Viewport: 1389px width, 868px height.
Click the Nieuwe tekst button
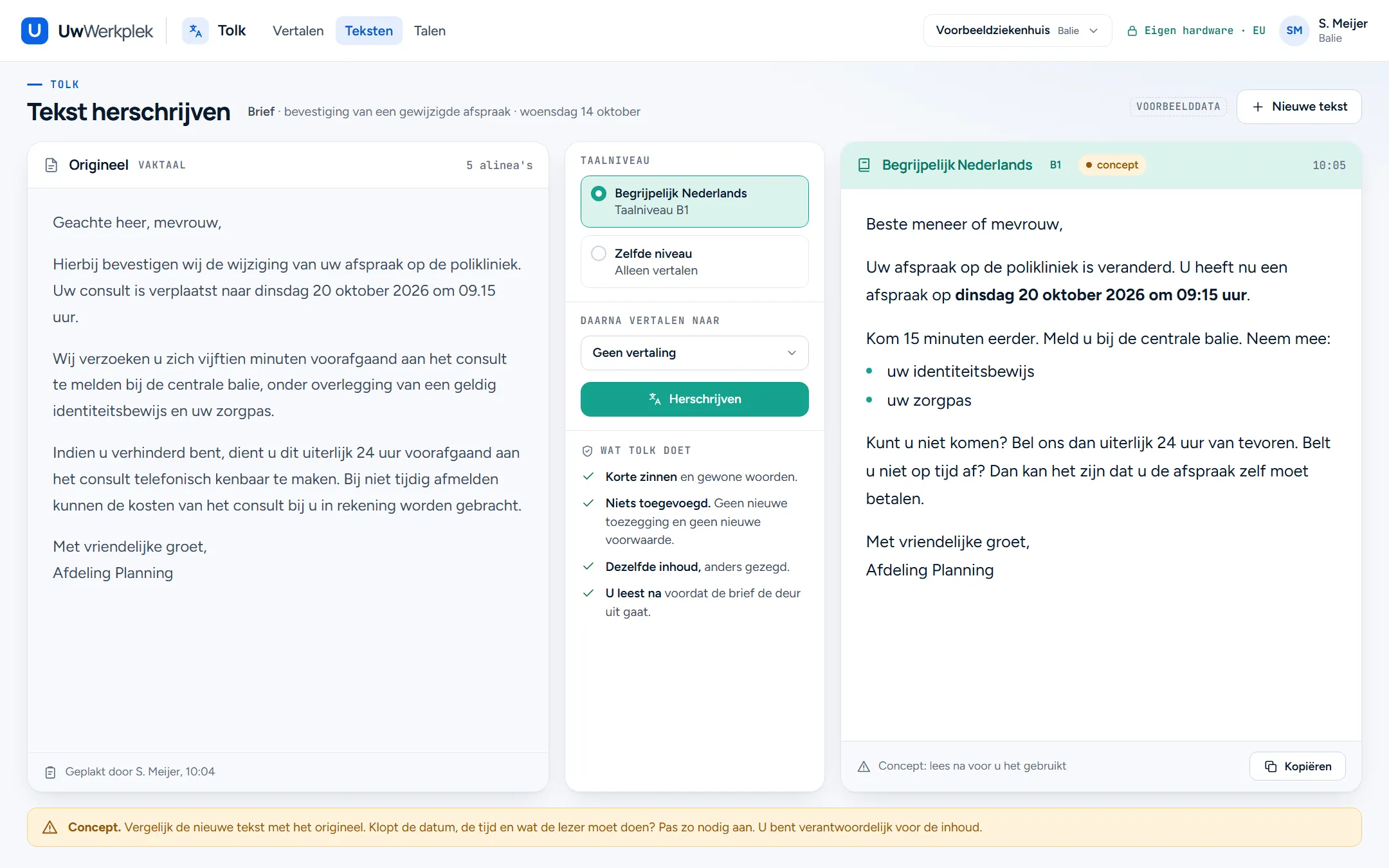pyautogui.click(x=1299, y=107)
